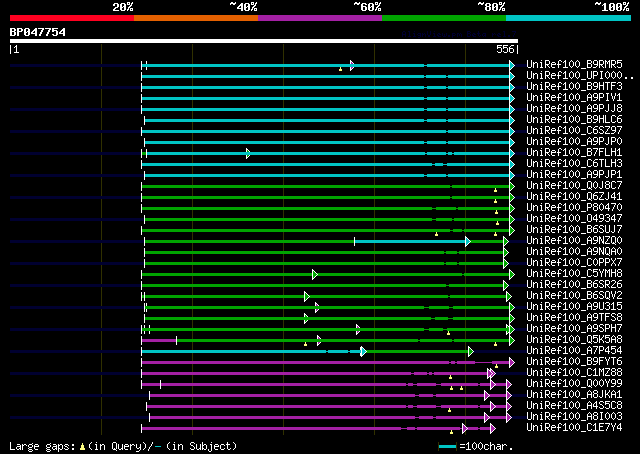640x454 pixels.
Task: Select the UniRef100_C6TLH3 label
Action: (x=574, y=164)
